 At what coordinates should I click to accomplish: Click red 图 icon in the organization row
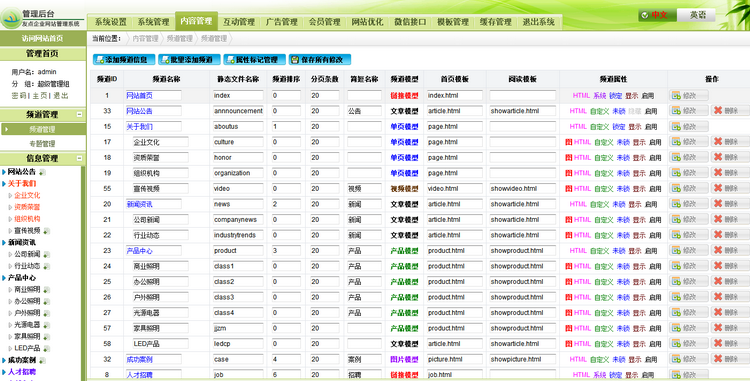[568, 173]
